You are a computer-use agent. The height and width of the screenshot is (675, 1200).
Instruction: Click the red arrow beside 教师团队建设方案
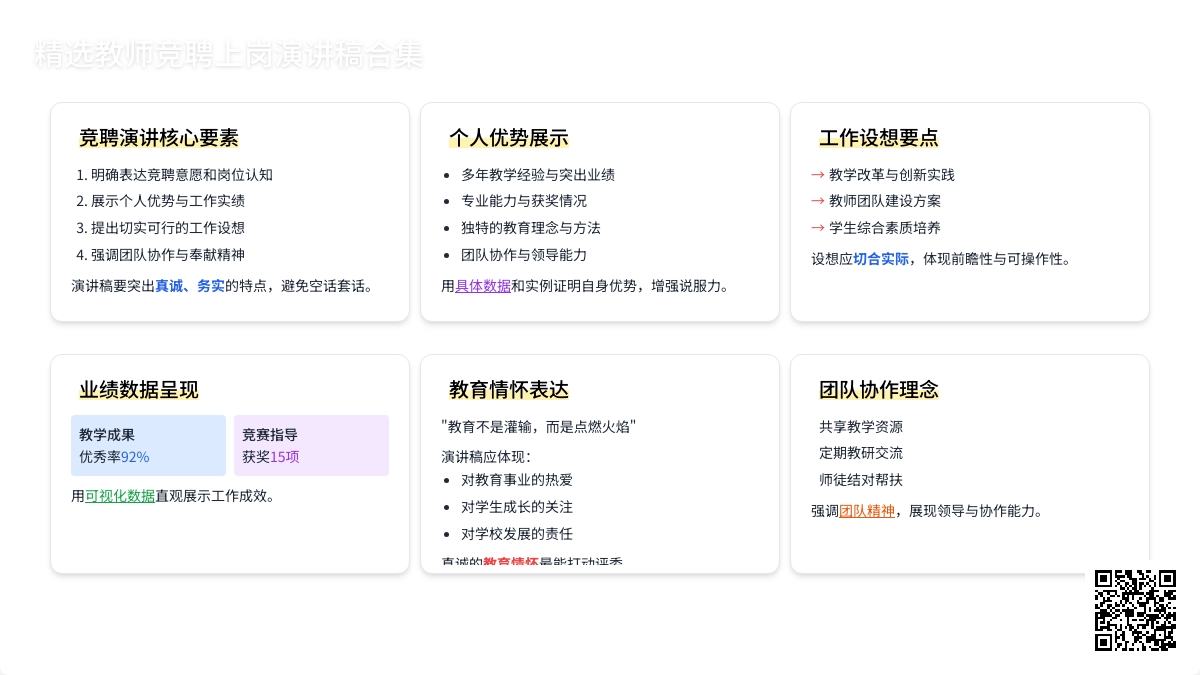pyautogui.click(x=818, y=201)
